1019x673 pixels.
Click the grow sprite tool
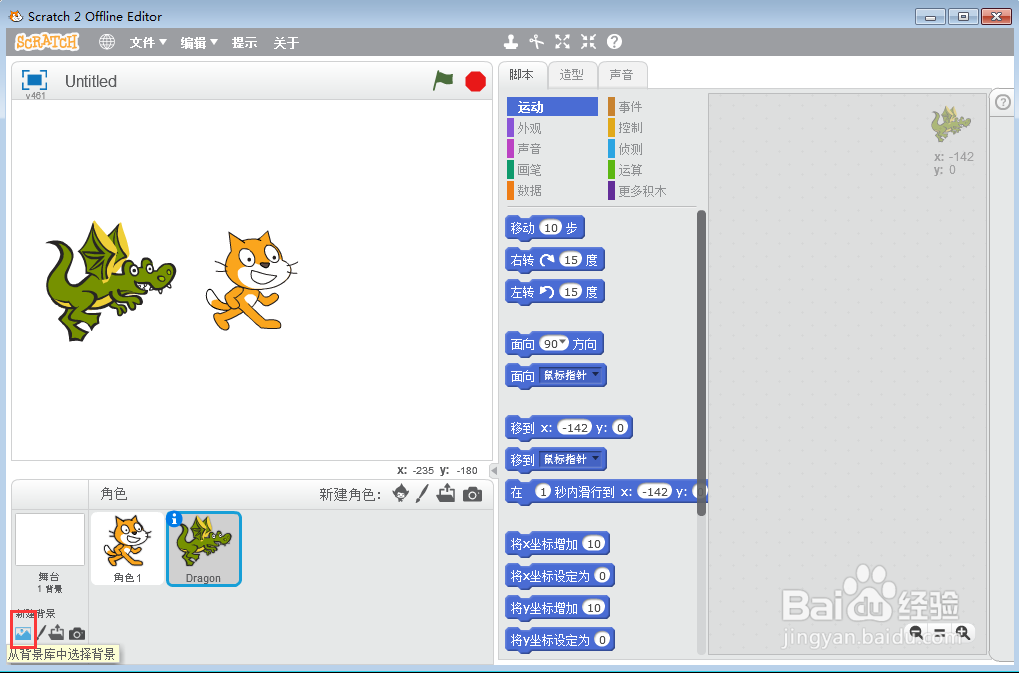[562, 42]
